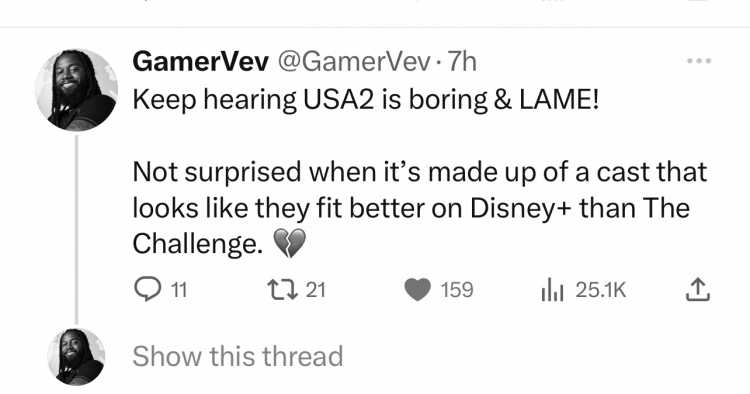This screenshot has height=394, width=750.
Task: Click the 'Keep hearing USA2 is boring' line
Action: coord(365,100)
